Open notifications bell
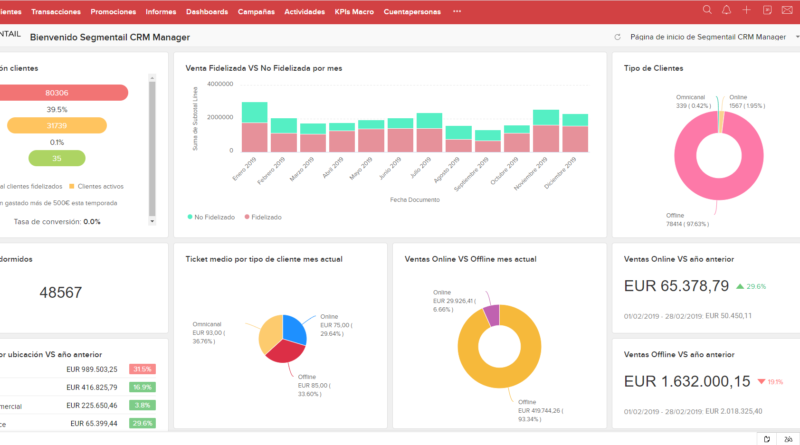Viewport: 800px width, 445px height. pyautogui.click(x=726, y=10)
